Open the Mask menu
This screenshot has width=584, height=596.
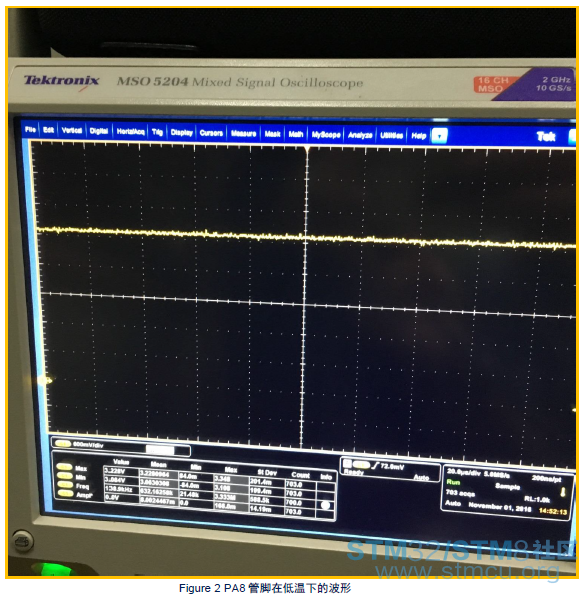272,134
